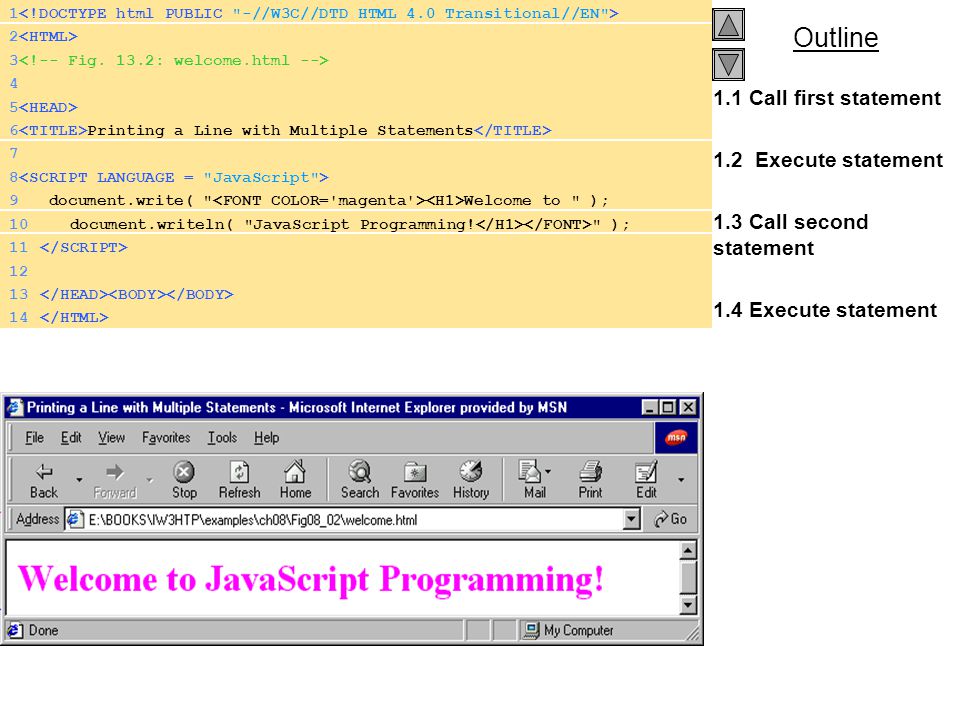This screenshot has width=960, height=720.
Task: Click outline item '1.4 Execute statement'
Action: point(825,310)
